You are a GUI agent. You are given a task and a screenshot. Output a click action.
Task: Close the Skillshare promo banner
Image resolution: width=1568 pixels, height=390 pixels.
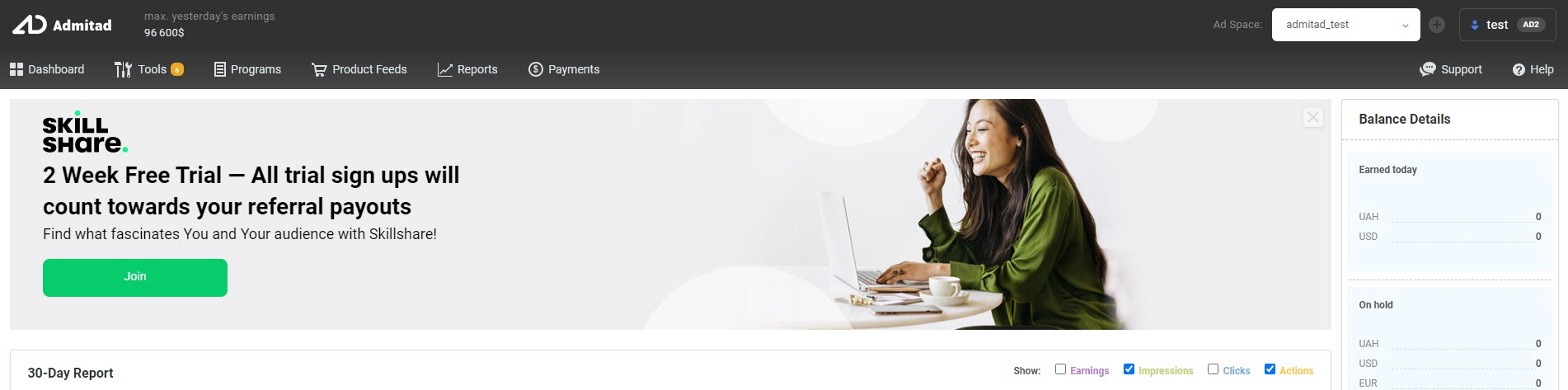1313,117
